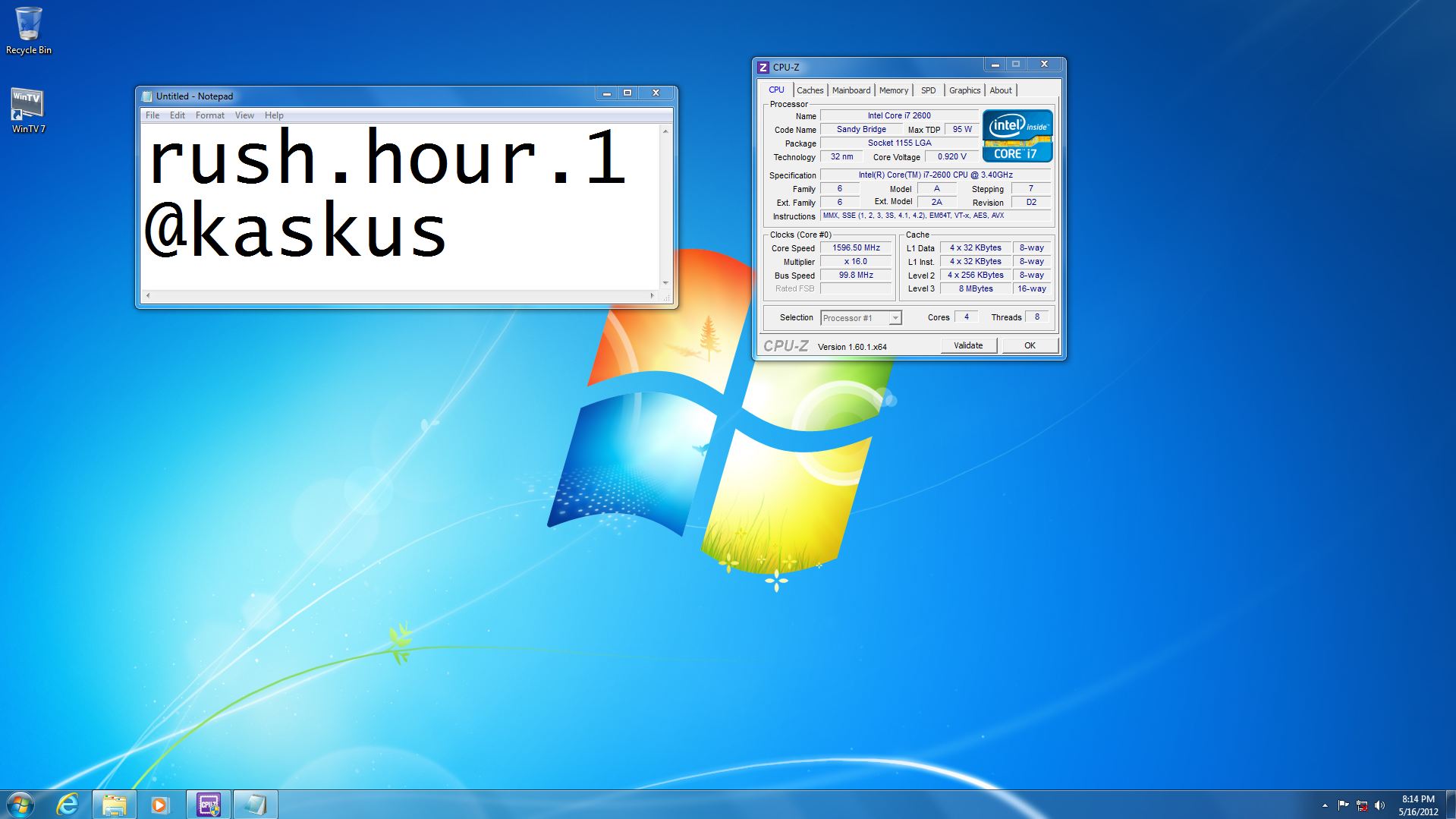The image size is (1456, 819).
Task: Click Level 3 cache value '8 MBytes'
Action: click(975, 288)
